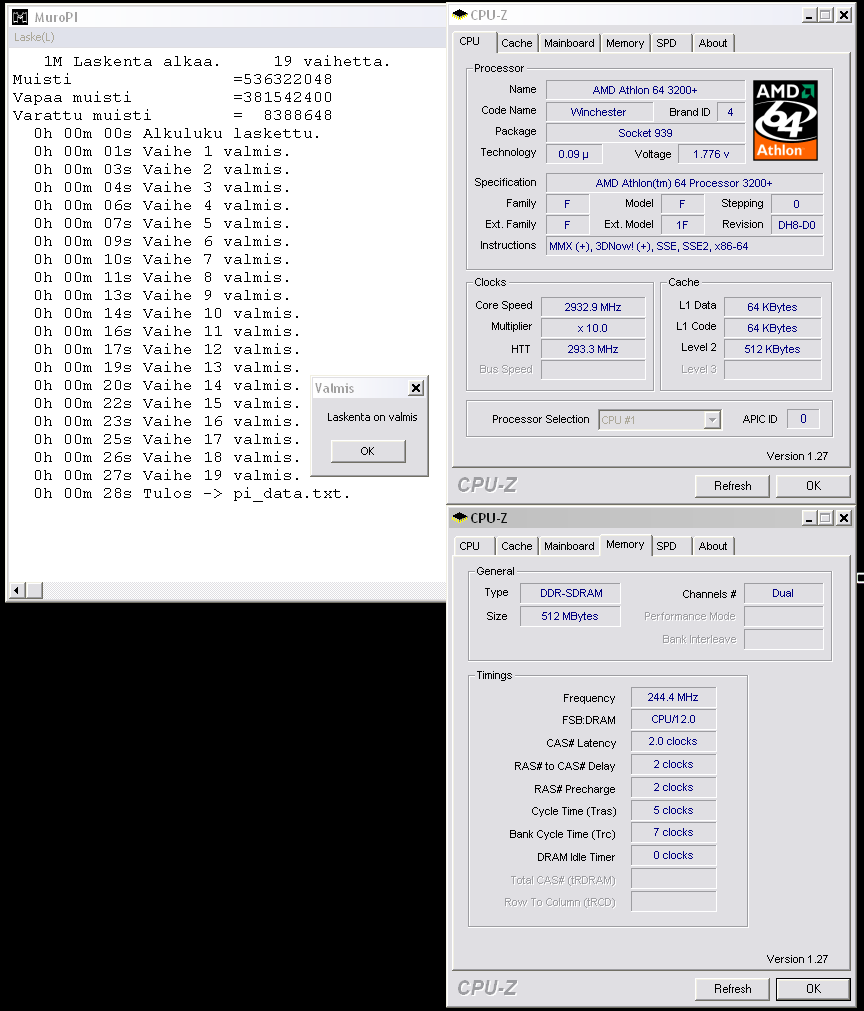Screen dimensions: 864x1011
Task: Click Package value Socket 939
Action: point(645,133)
